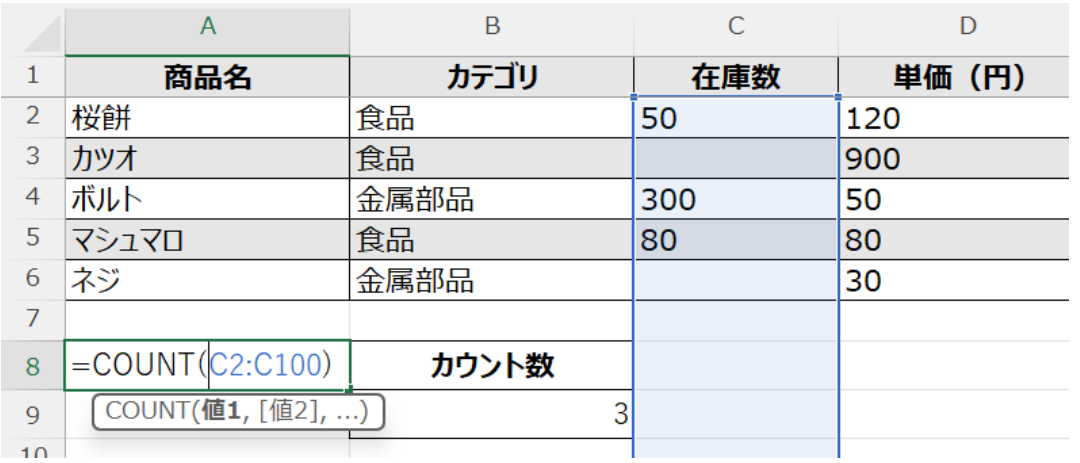Image resolution: width=1080 pixels, height=463 pixels.
Task: Select the cell containing マシュマロ
Action: click(208, 241)
